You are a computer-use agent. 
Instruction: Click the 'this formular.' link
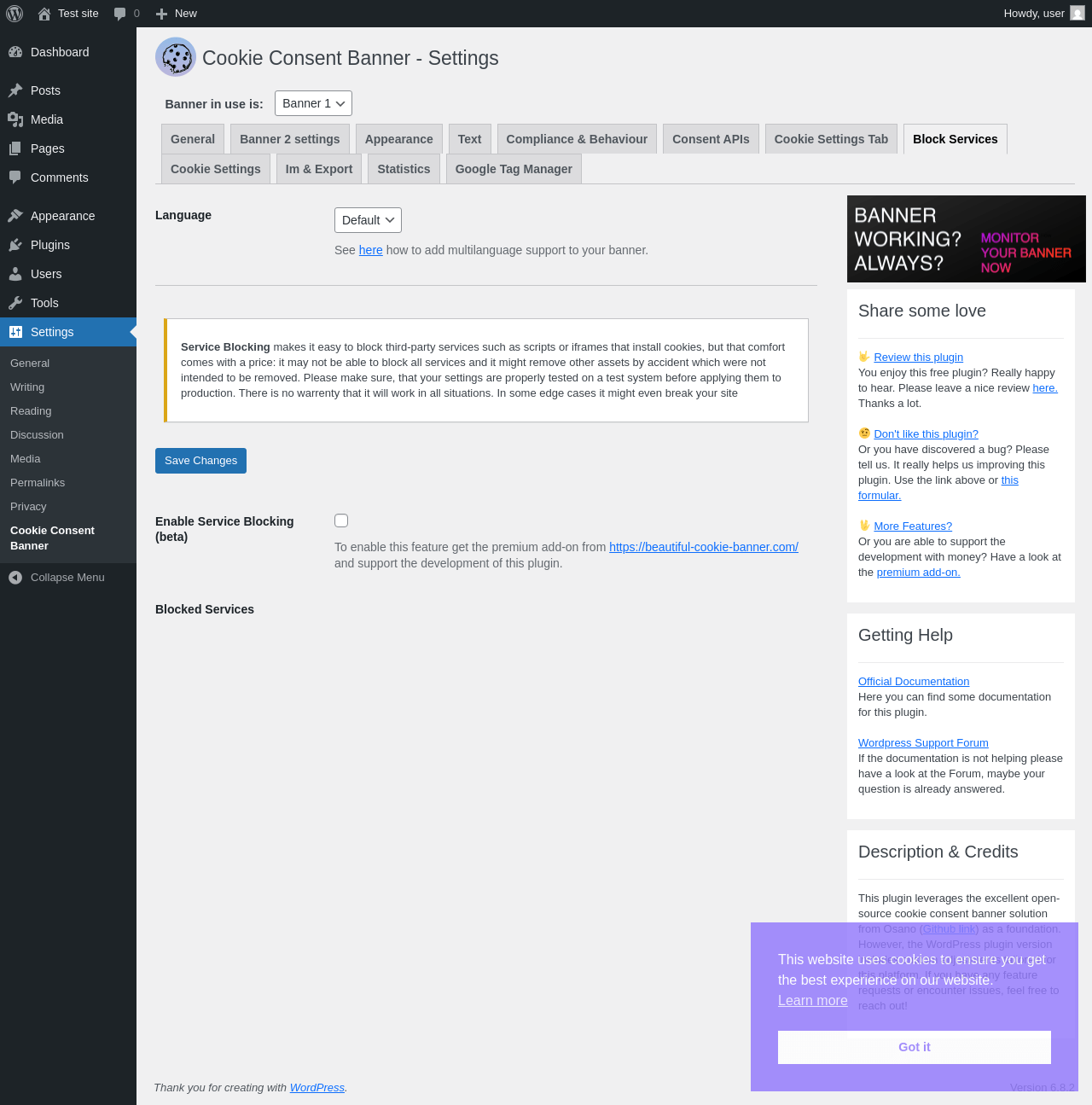[938, 488]
